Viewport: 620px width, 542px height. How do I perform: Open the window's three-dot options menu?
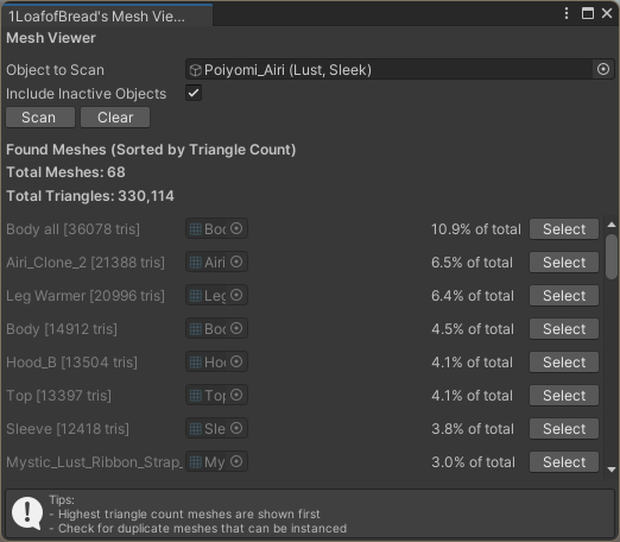pos(566,13)
